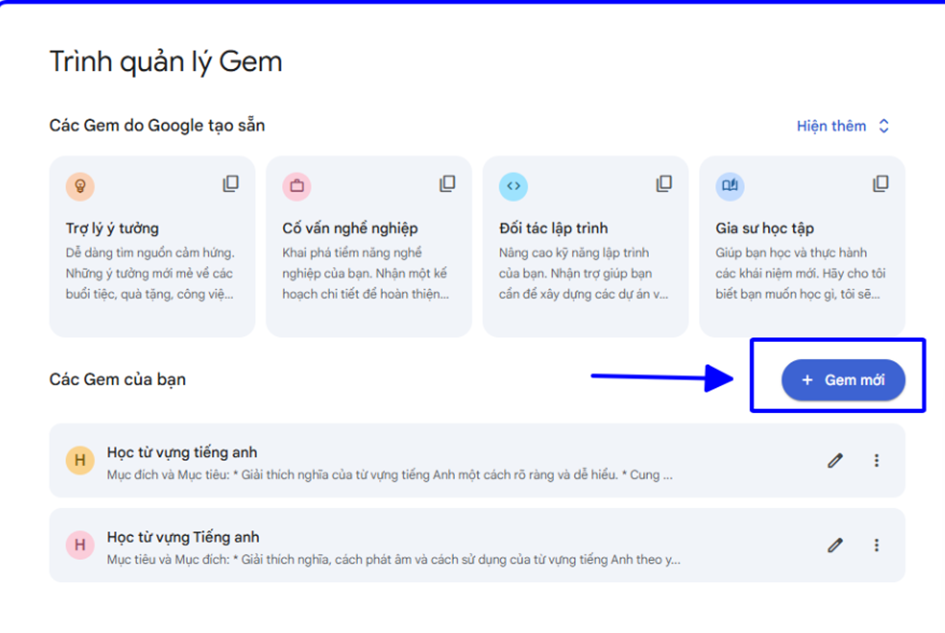Expand premade Gems with the Hiện thêm chevron
The height and width of the screenshot is (633, 945).
click(883, 125)
